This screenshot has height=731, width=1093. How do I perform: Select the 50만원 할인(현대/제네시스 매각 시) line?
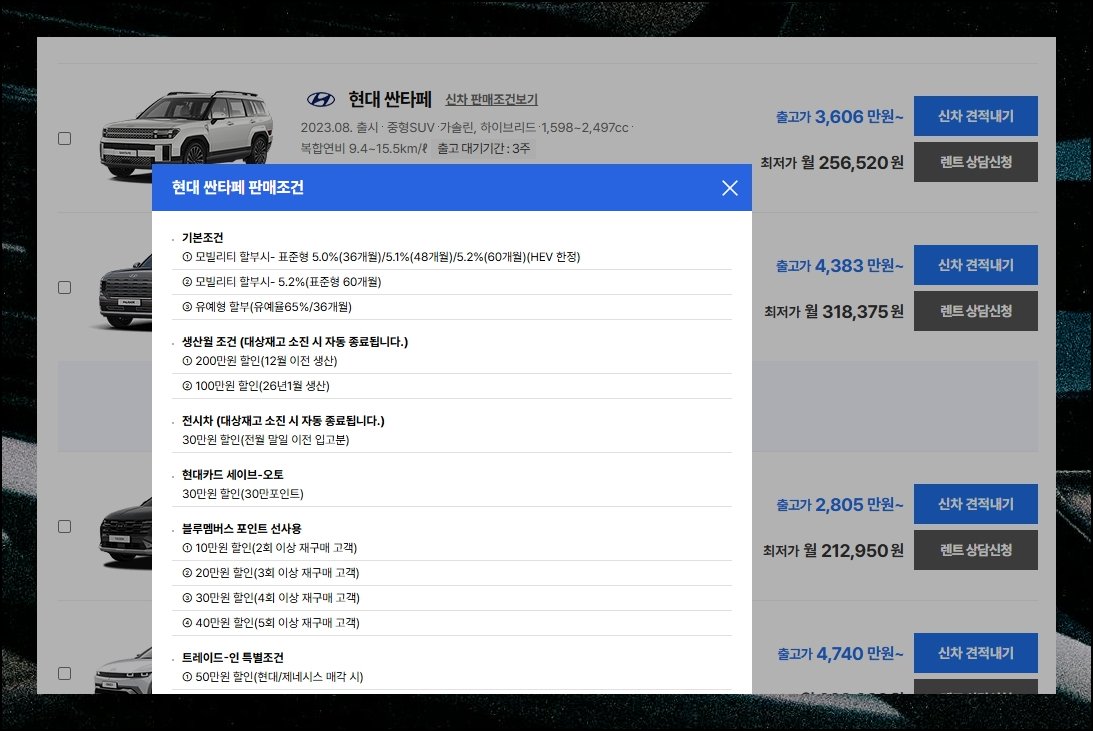click(273, 677)
